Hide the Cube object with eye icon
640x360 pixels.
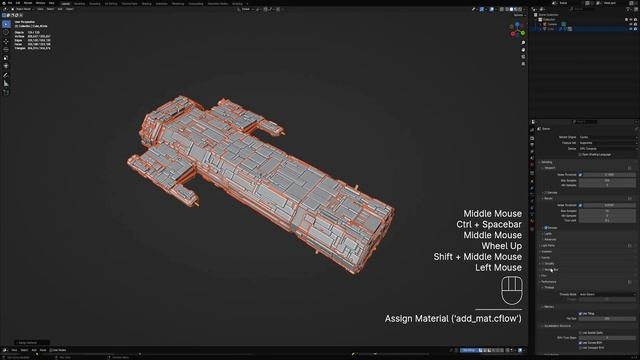(x=631, y=29)
